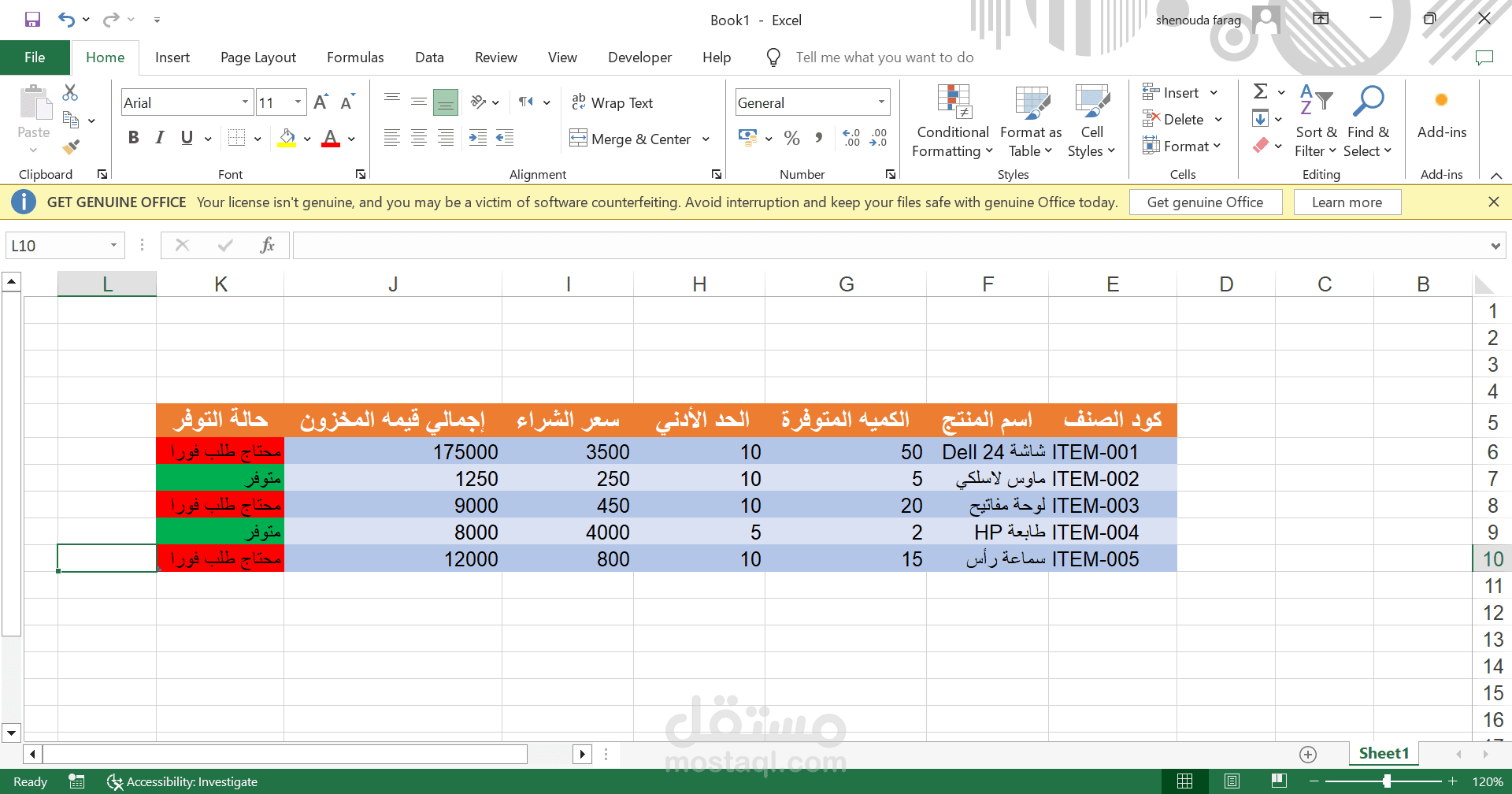Toggle Middle Align button

[x=419, y=102]
